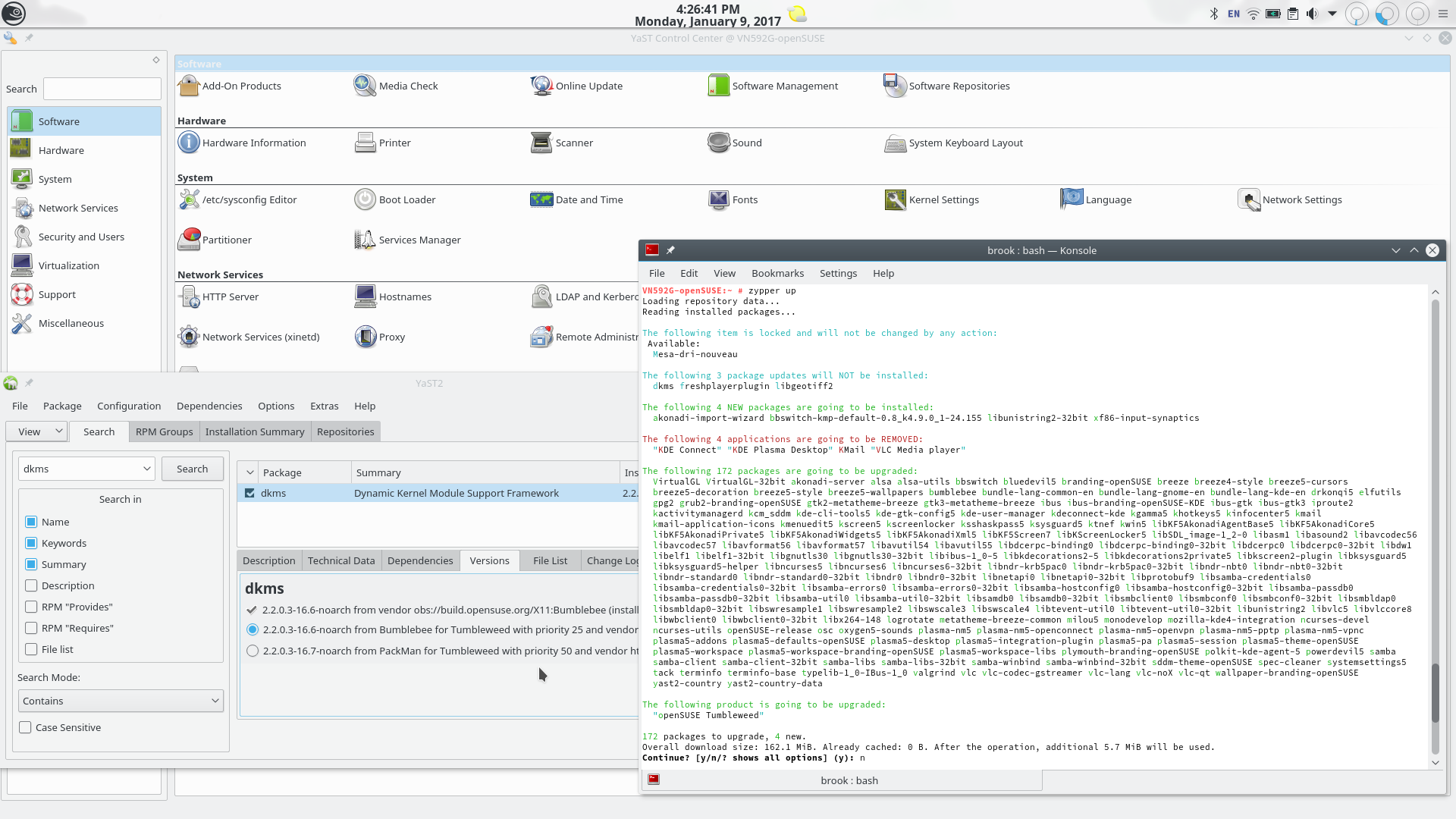Open Bookmarks menu in Konsole
Viewport: 1456px width, 819px height.
777,273
